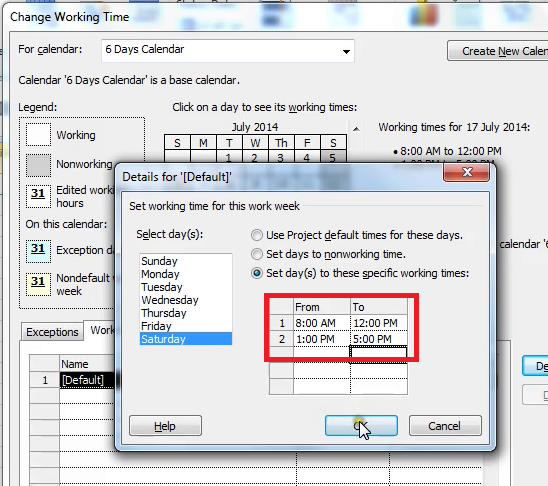Click the 'From' column header

pyautogui.click(x=322, y=307)
